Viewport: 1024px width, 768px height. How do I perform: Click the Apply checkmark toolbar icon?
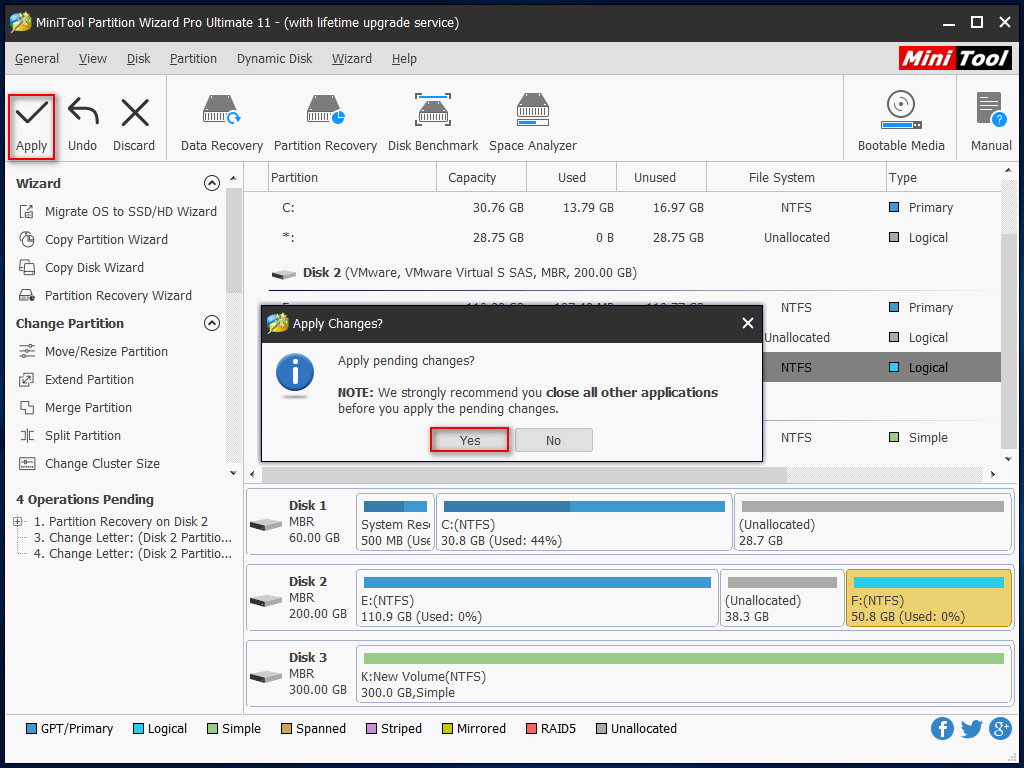[31, 113]
